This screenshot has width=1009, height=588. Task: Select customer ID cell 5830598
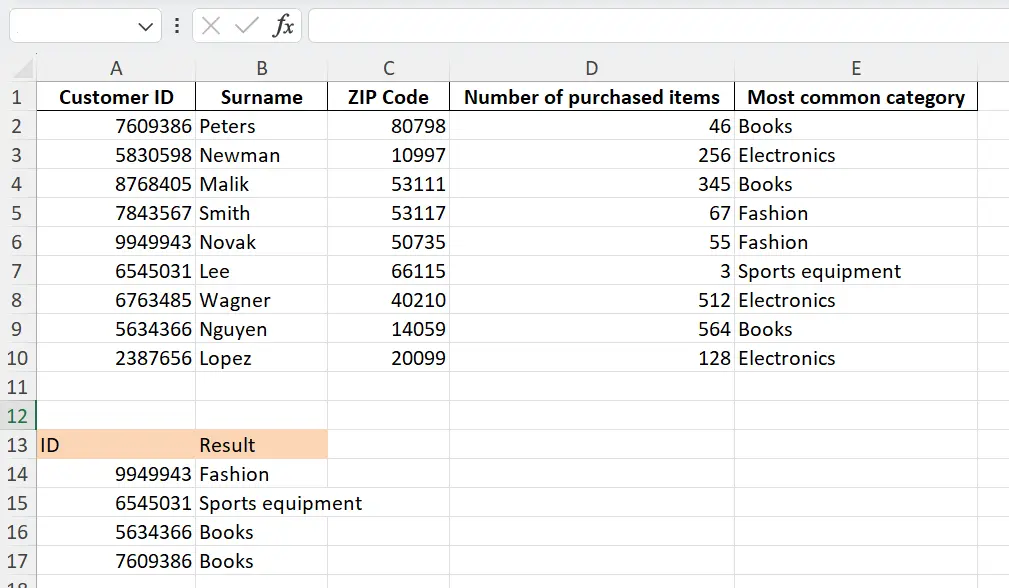coord(116,154)
